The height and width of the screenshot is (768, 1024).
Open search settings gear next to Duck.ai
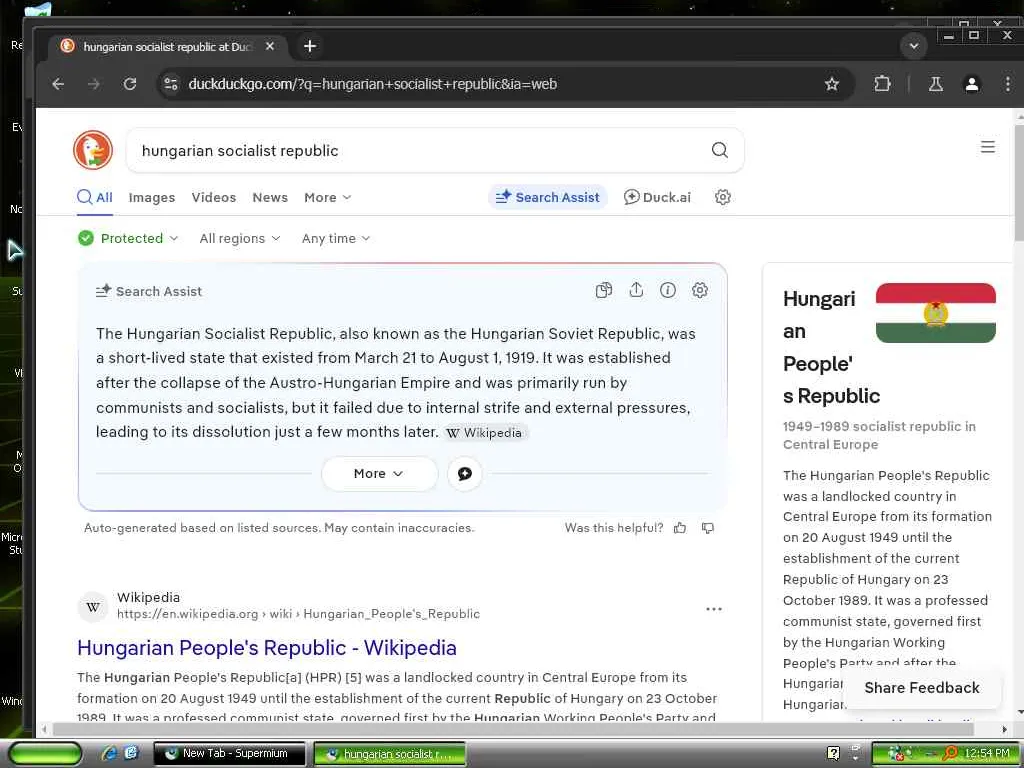tap(722, 197)
